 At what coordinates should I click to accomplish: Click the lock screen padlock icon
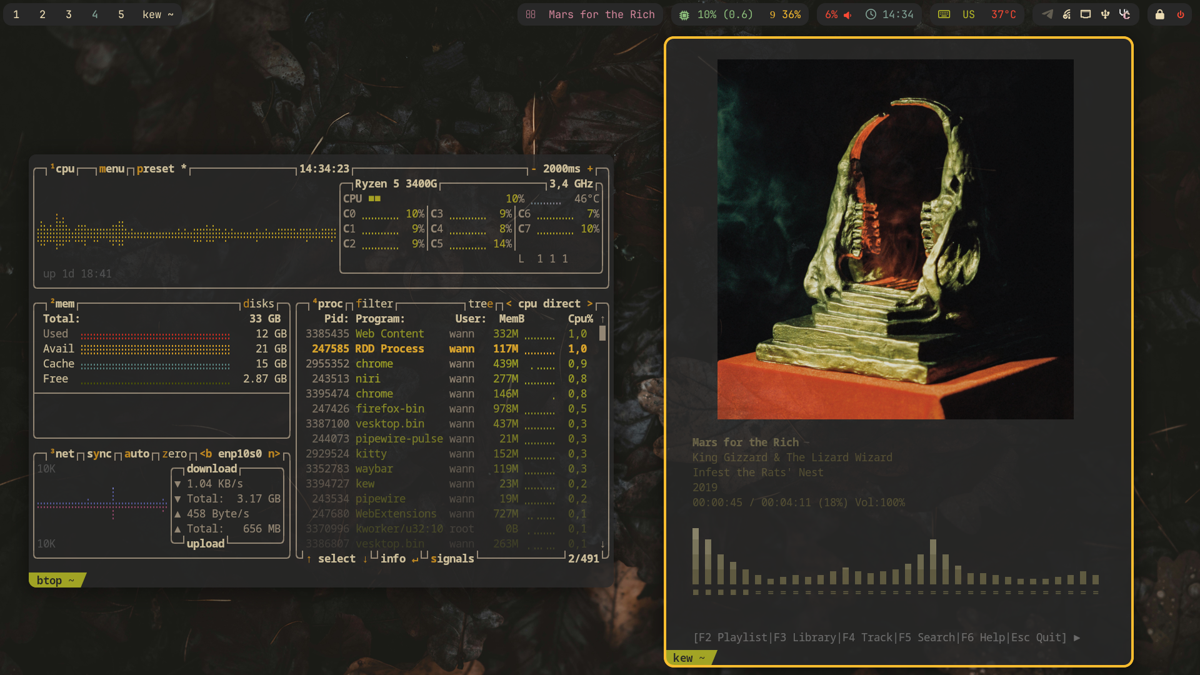pyautogui.click(x=1160, y=15)
